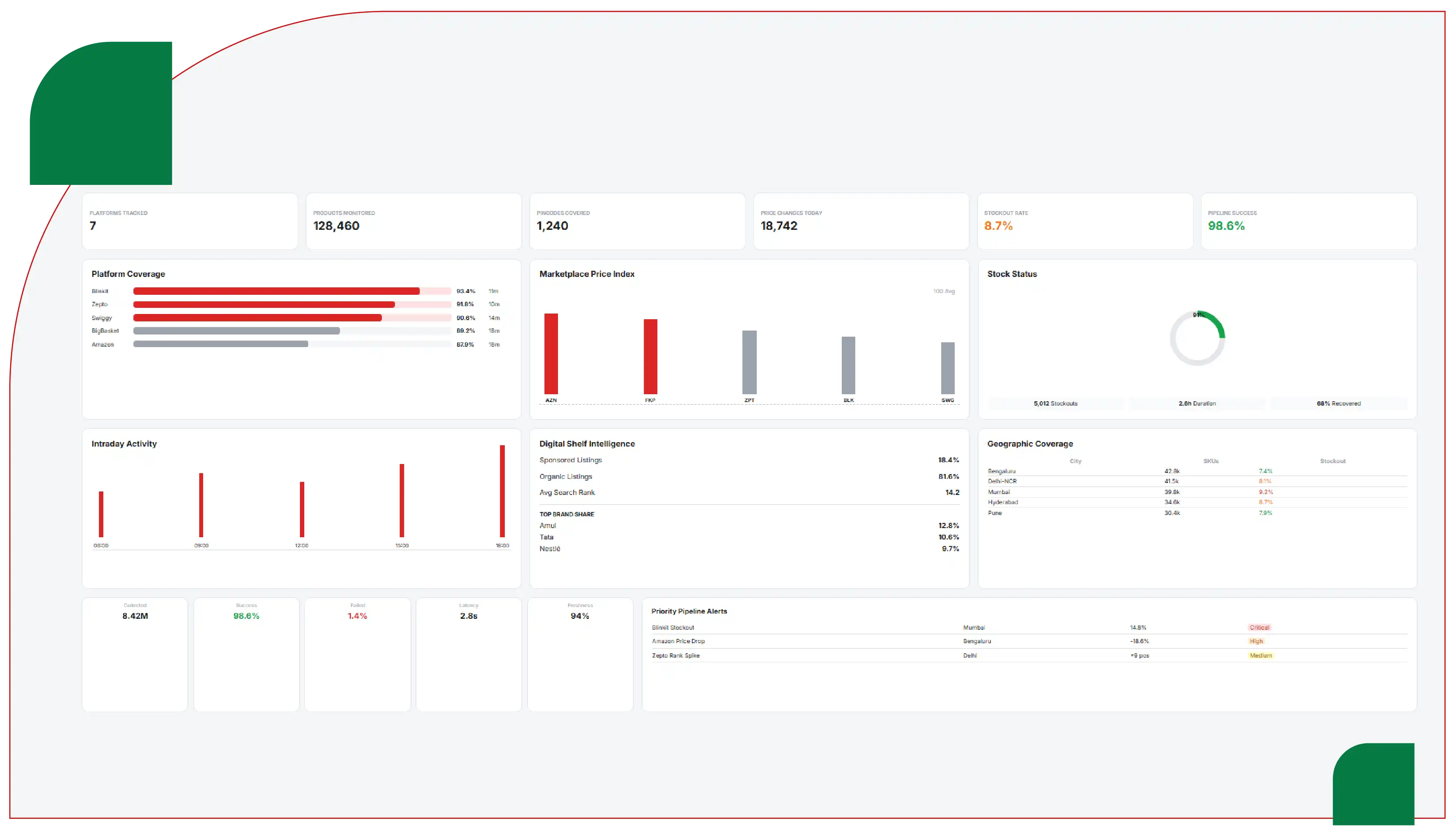Click the Freshness 94% card
This screenshot has height=829, width=1456.
[580, 654]
